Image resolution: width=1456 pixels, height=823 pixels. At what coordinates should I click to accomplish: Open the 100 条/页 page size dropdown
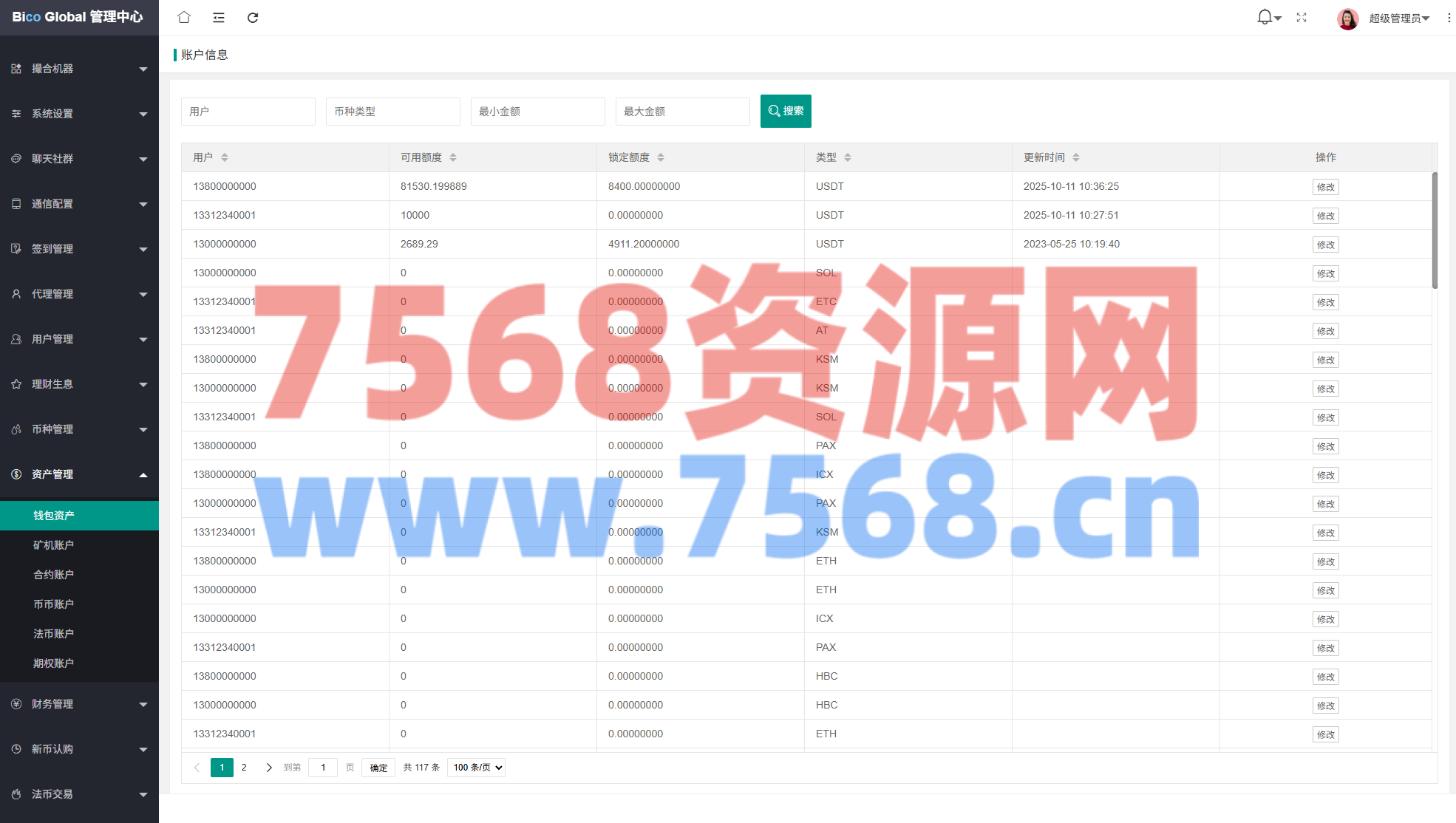(476, 768)
